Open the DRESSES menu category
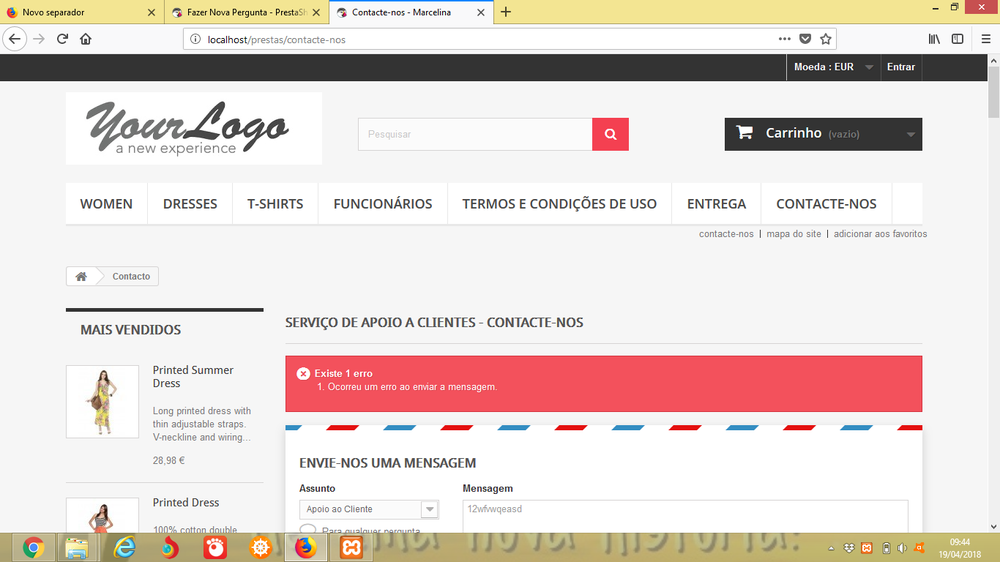Image resolution: width=1000 pixels, height=562 pixels. (190, 203)
